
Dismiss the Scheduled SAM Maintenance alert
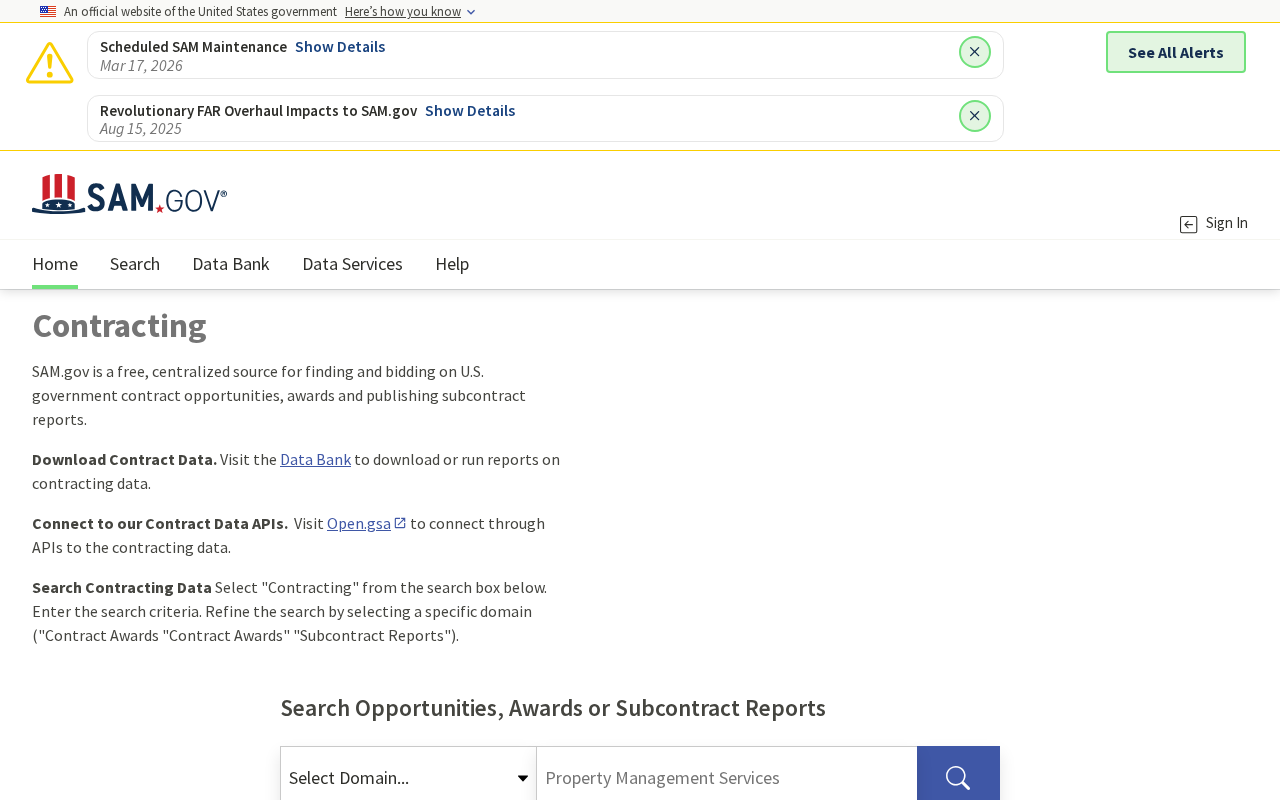click(974, 52)
